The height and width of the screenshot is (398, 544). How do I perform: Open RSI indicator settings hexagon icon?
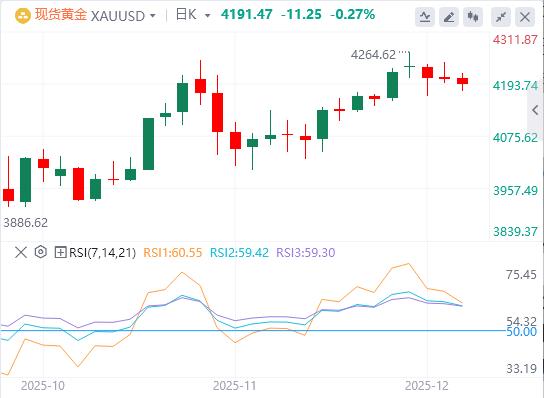pyautogui.click(x=41, y=252)
